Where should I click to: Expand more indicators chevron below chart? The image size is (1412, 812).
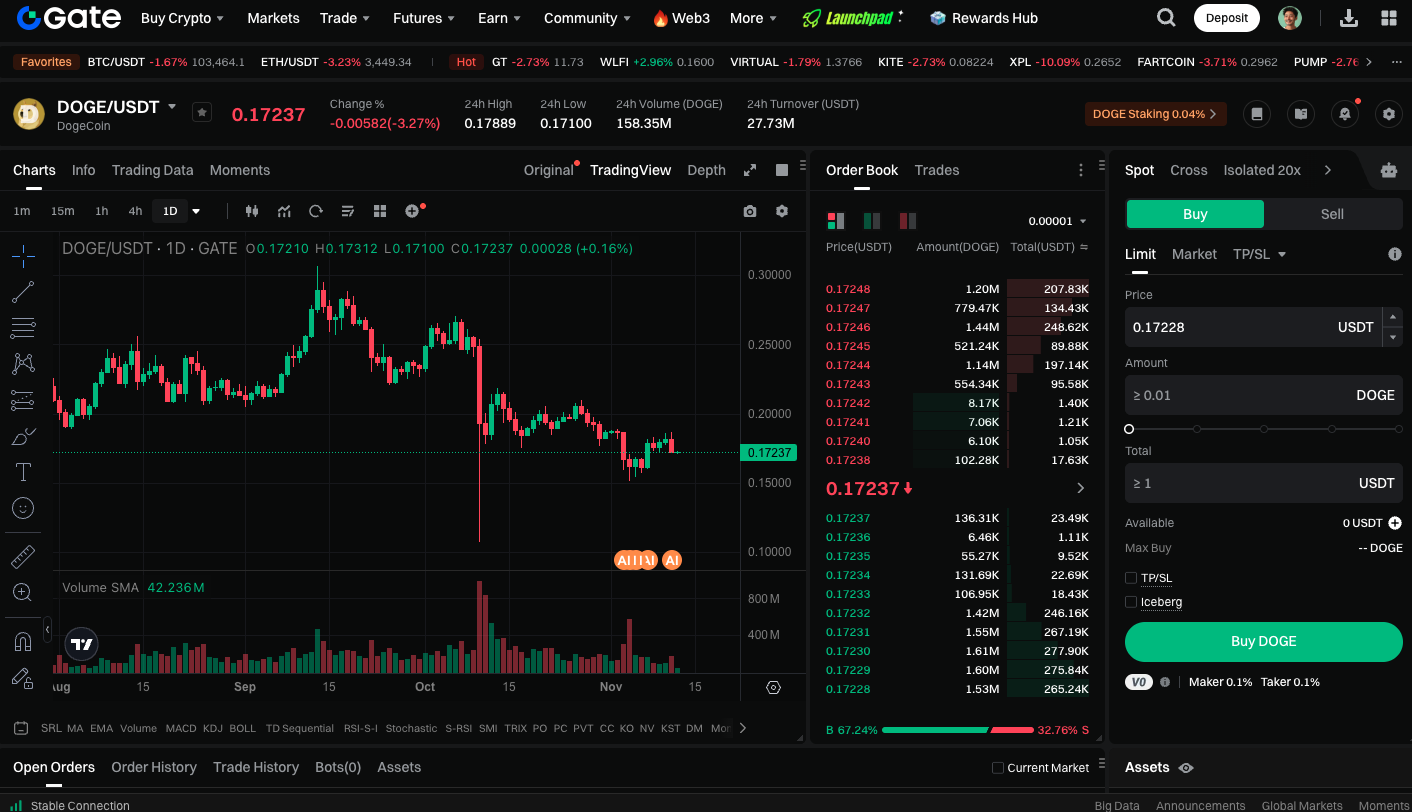coord(743,728)
